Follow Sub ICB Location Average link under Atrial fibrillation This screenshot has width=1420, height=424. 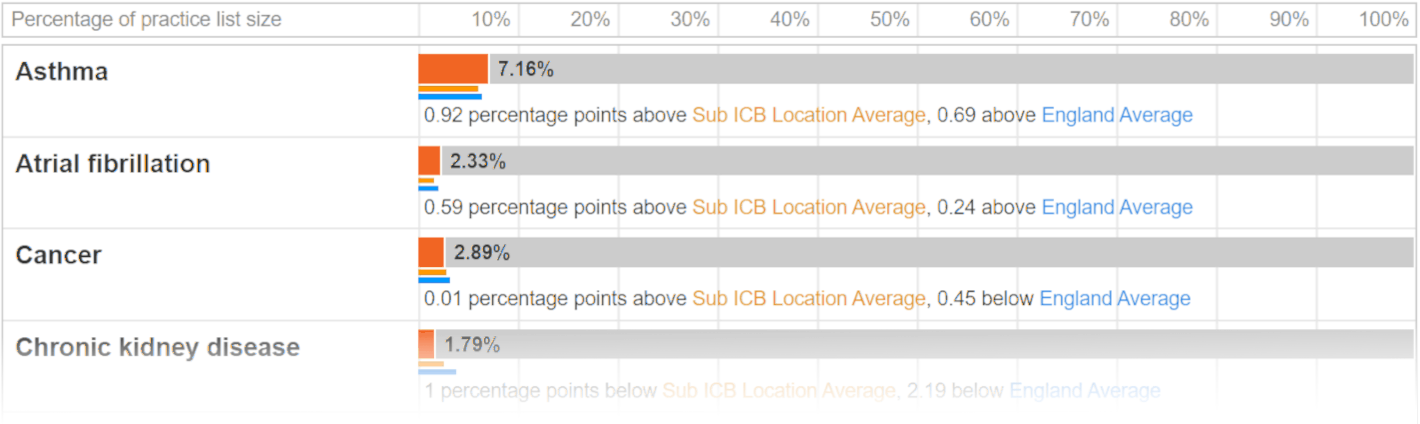pyautogui.click(x=808, y=207)
